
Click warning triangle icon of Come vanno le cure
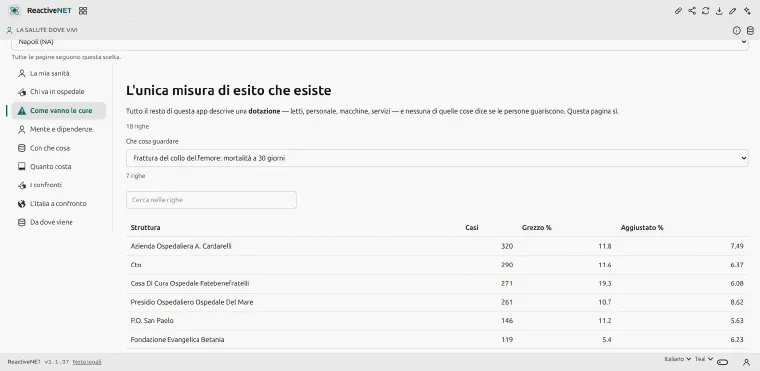[22, 111]
